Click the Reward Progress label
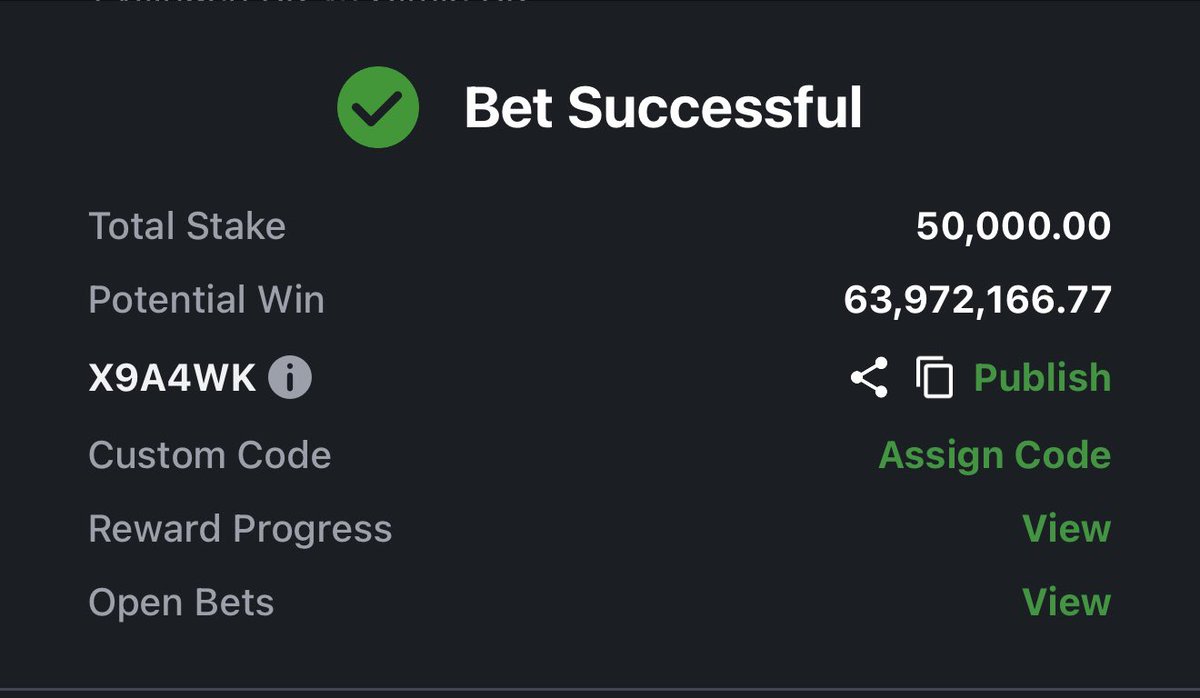This screenshot has width=1200, height=698. point(240,528)
